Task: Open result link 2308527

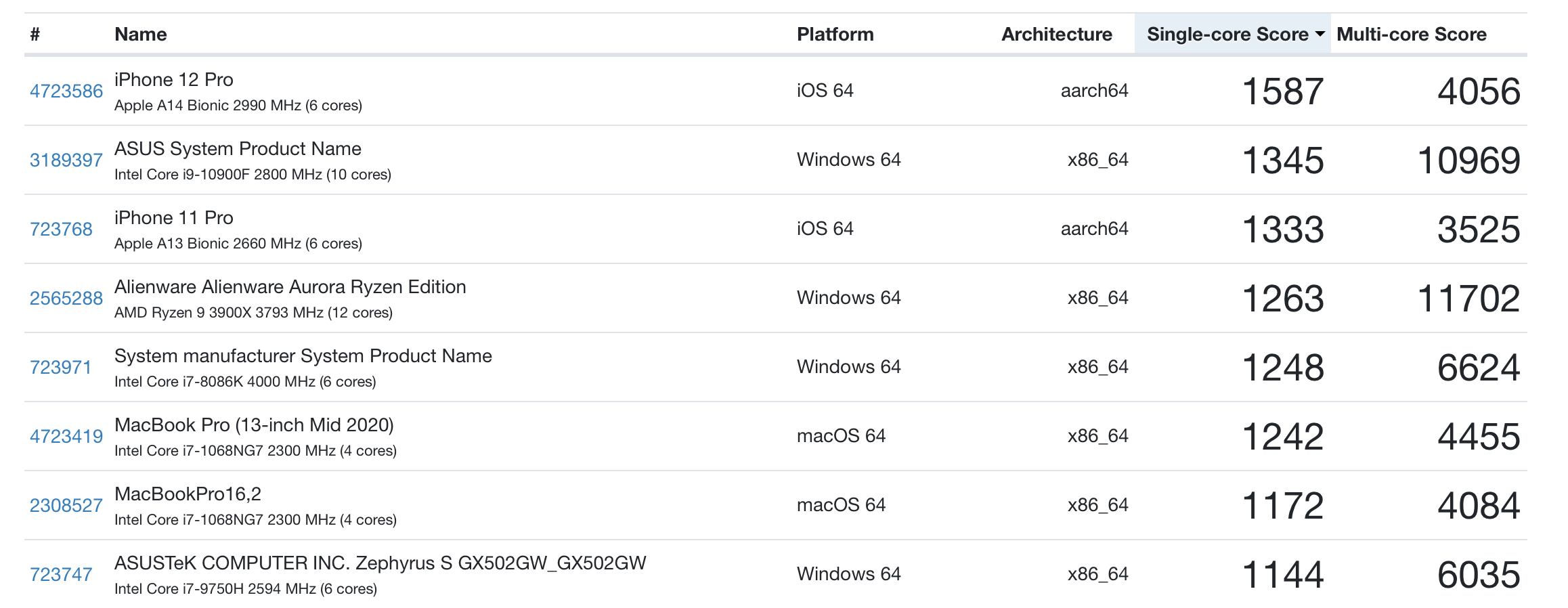Action: click(x=66, y=505)
